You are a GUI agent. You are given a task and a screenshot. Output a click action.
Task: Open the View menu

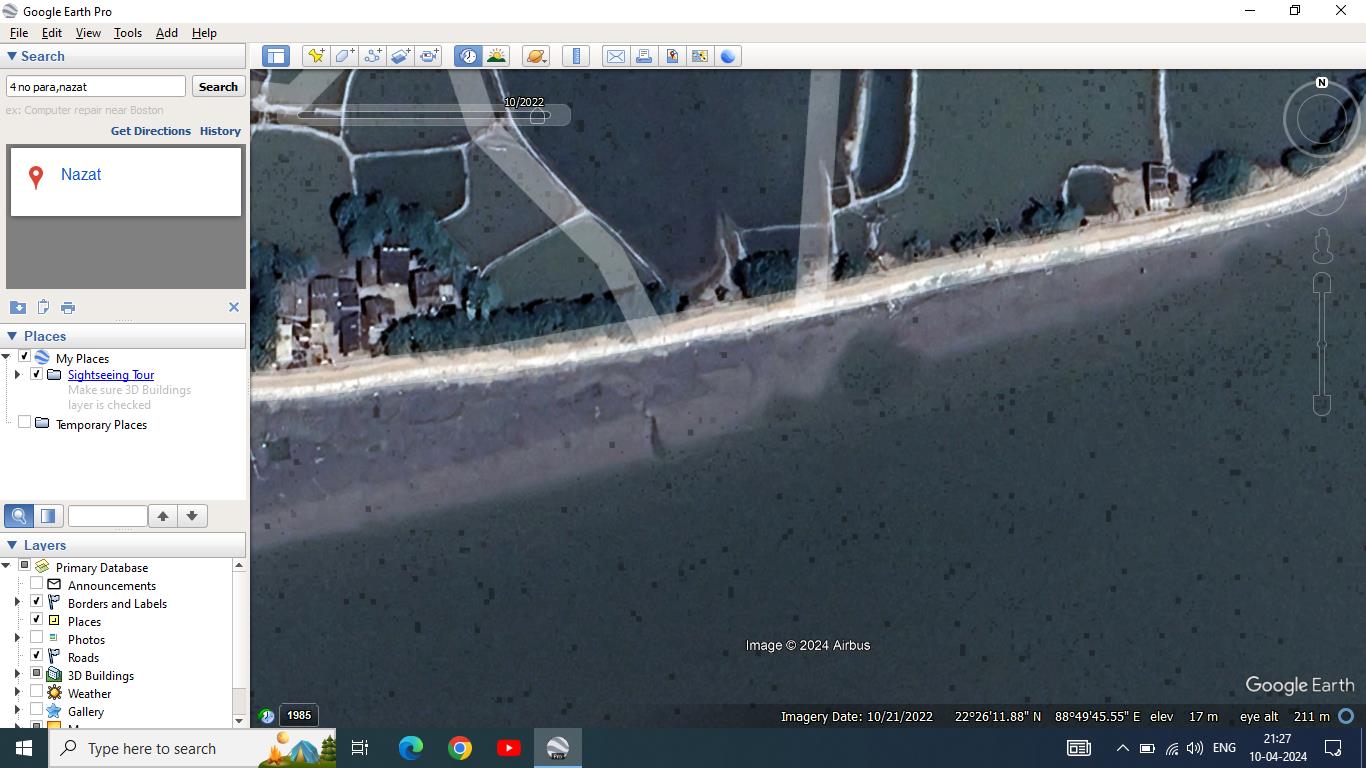(88, 33)
